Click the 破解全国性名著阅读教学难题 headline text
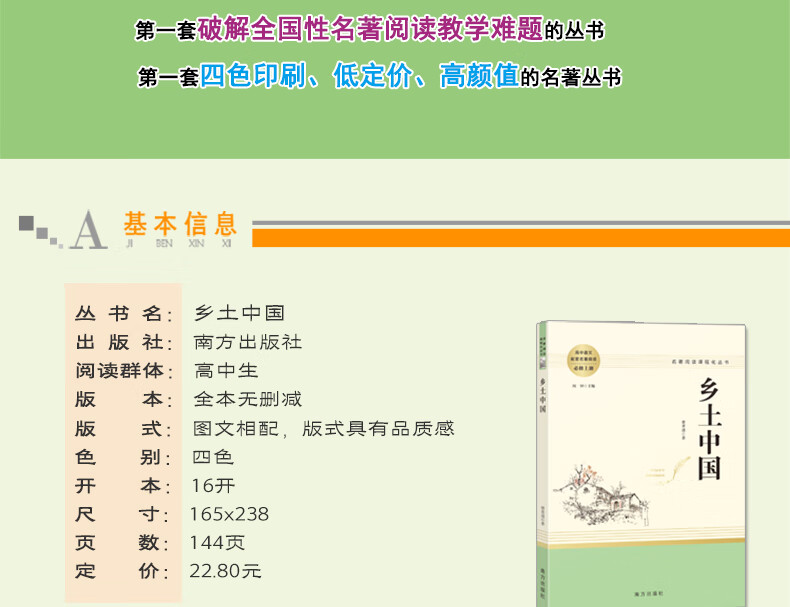Viewport: 790px width, 607px height. [x=370, y=30]
